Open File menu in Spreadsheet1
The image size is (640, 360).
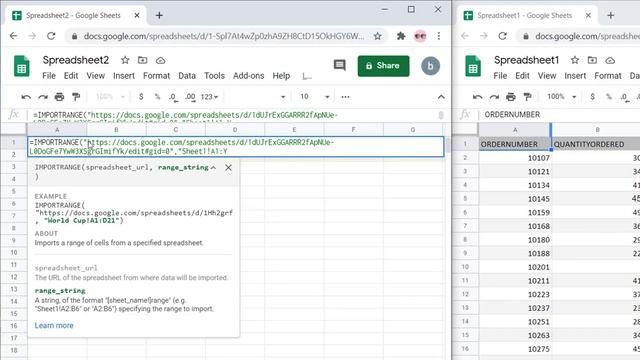[500, 76]
